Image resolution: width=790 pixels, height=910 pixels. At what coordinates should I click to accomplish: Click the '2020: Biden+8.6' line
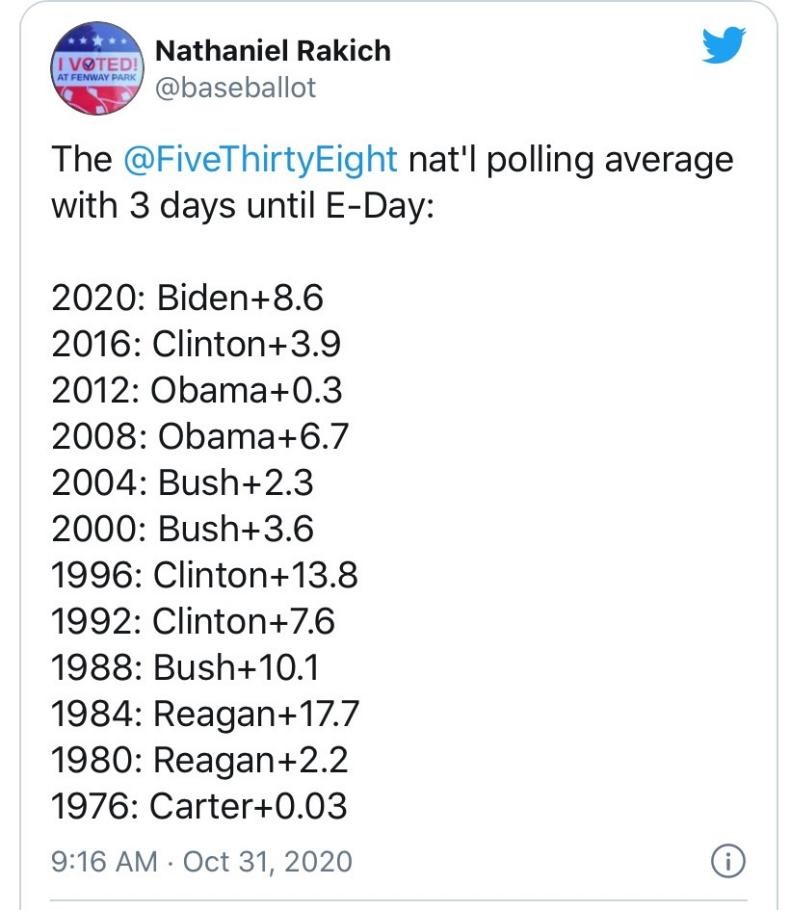(x=188, y=298)
